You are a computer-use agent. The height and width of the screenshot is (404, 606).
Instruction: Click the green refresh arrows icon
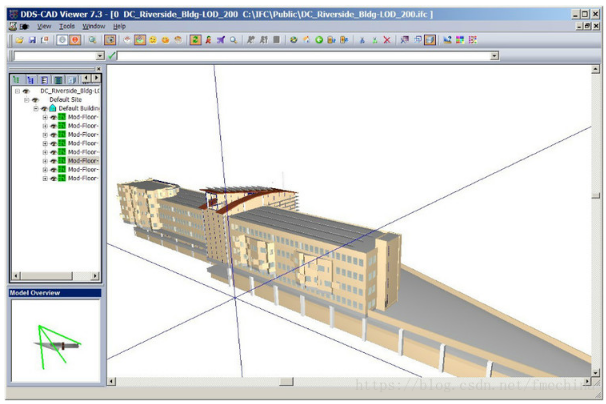click(196, 40)
